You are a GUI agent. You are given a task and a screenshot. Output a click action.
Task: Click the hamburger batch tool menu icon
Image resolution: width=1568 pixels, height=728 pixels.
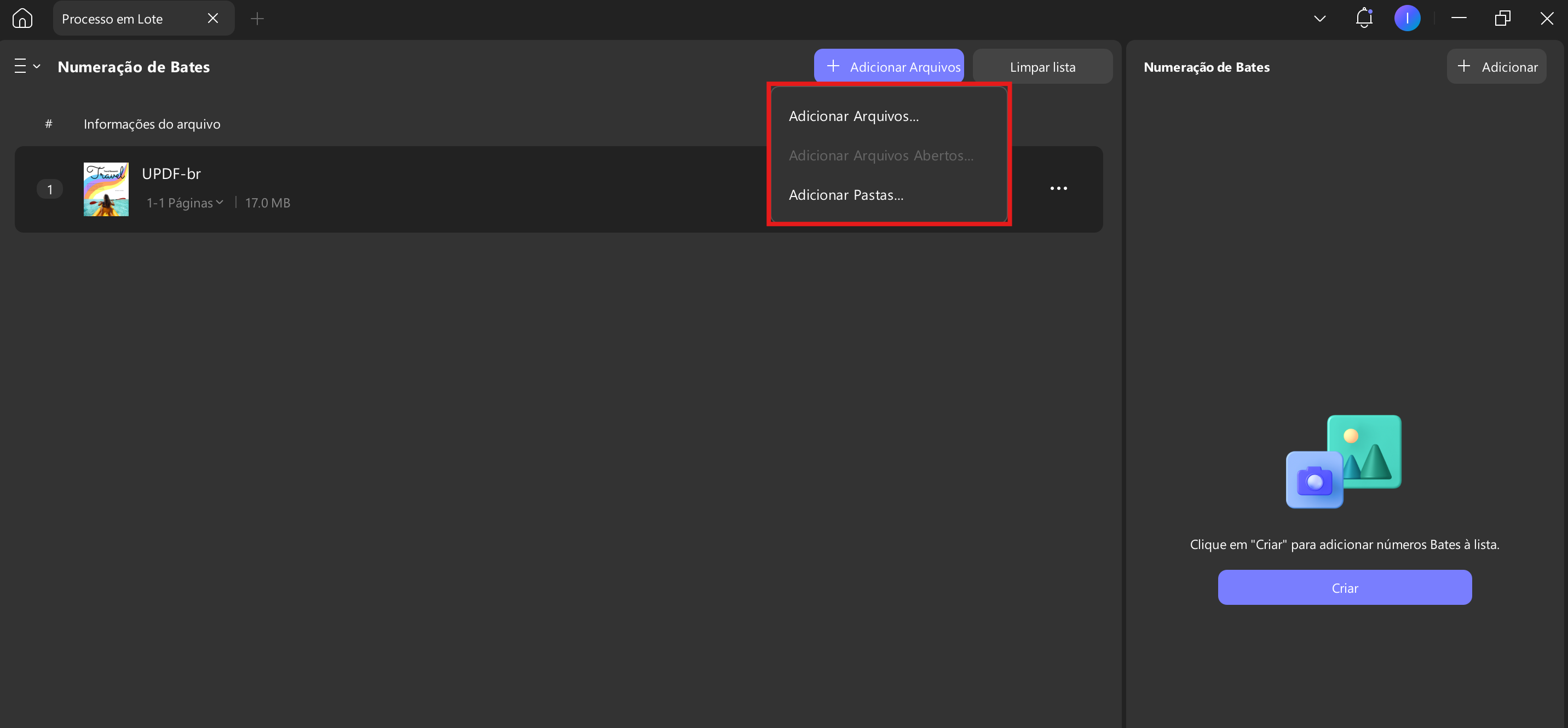coord(20,66)
